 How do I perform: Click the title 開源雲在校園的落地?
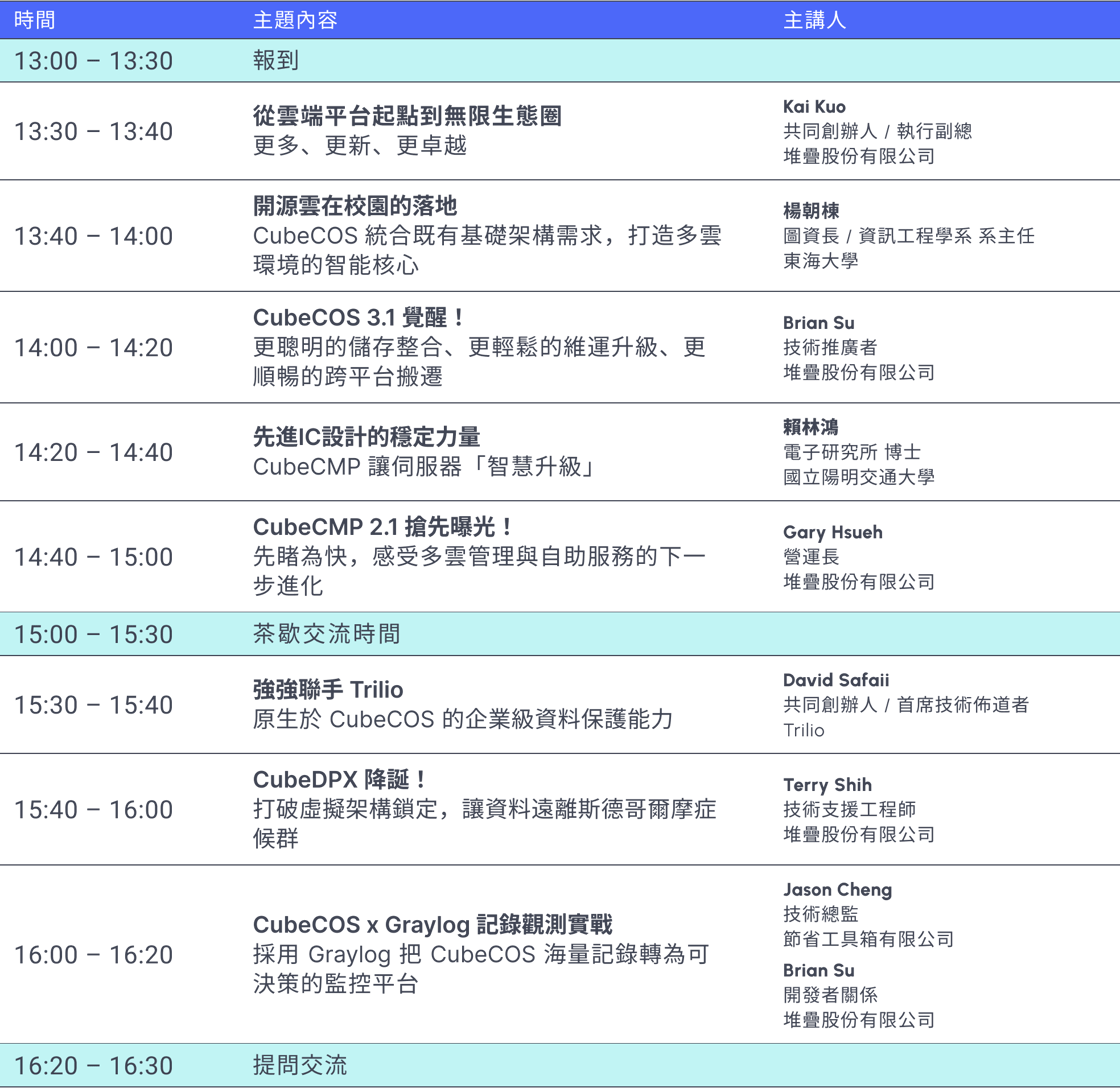355,206
